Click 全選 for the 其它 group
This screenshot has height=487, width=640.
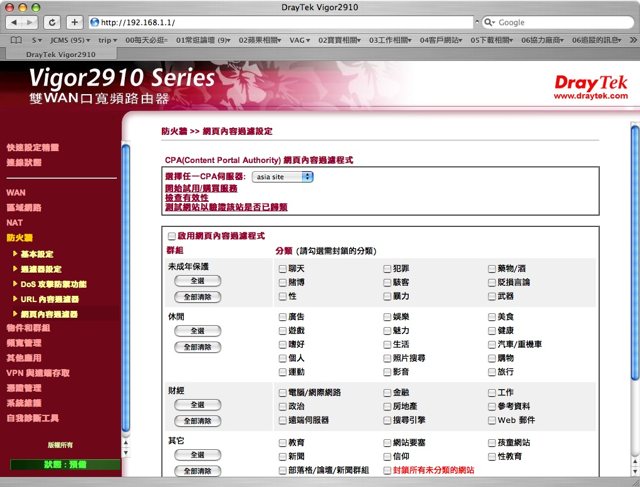point(198,455)
